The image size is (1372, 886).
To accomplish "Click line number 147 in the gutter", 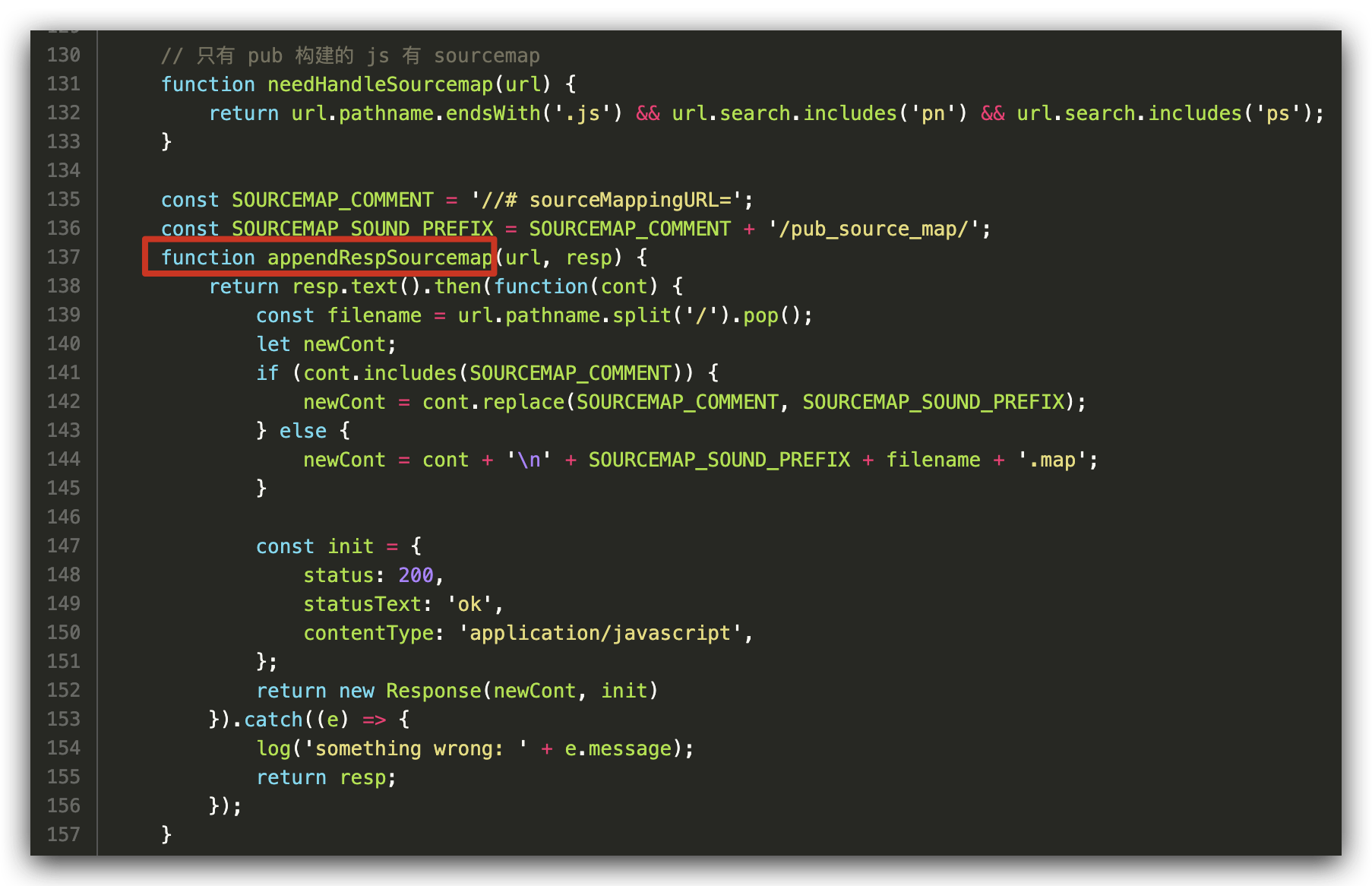I will pos(64,546).
